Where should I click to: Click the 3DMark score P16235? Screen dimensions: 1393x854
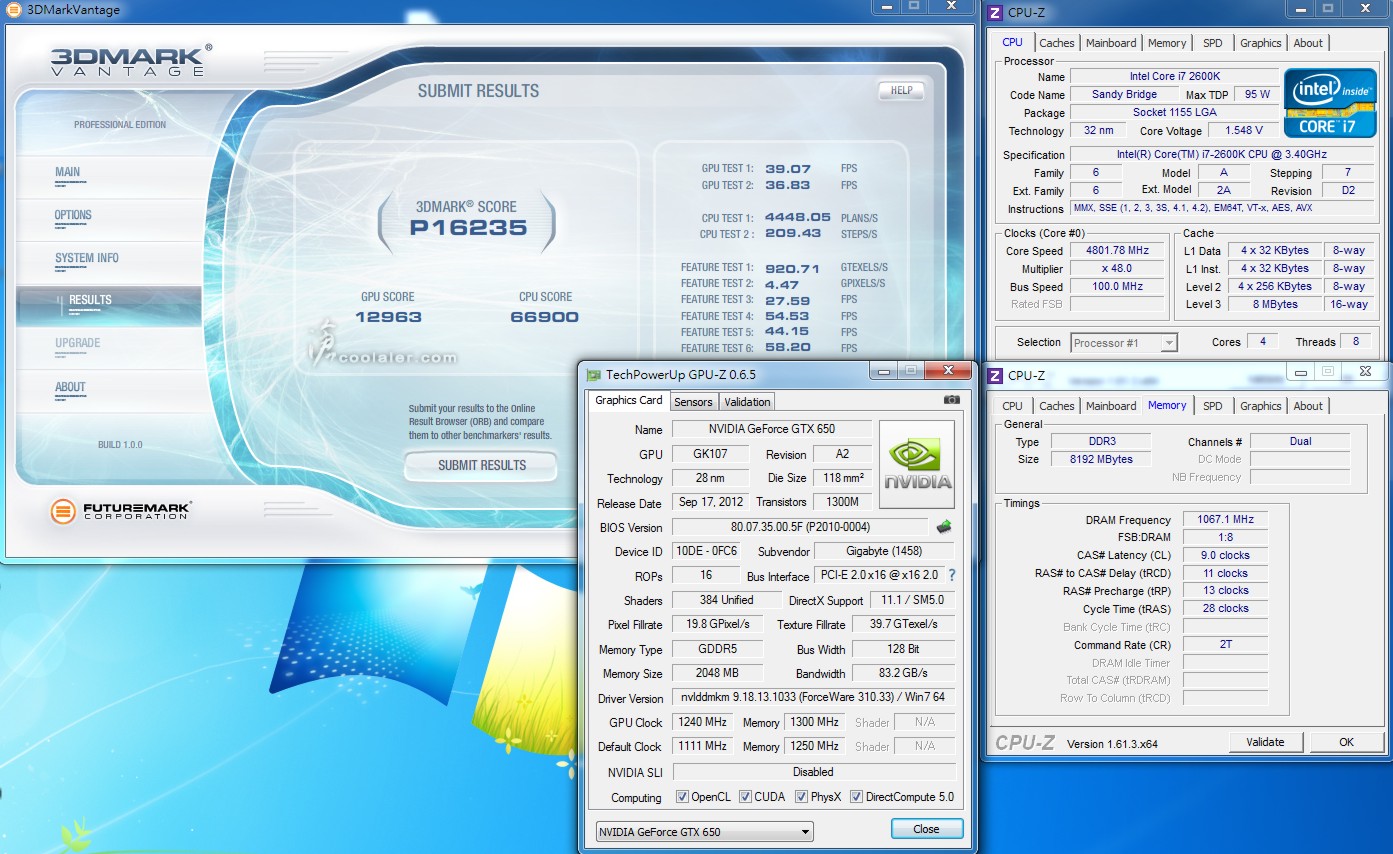468,227
